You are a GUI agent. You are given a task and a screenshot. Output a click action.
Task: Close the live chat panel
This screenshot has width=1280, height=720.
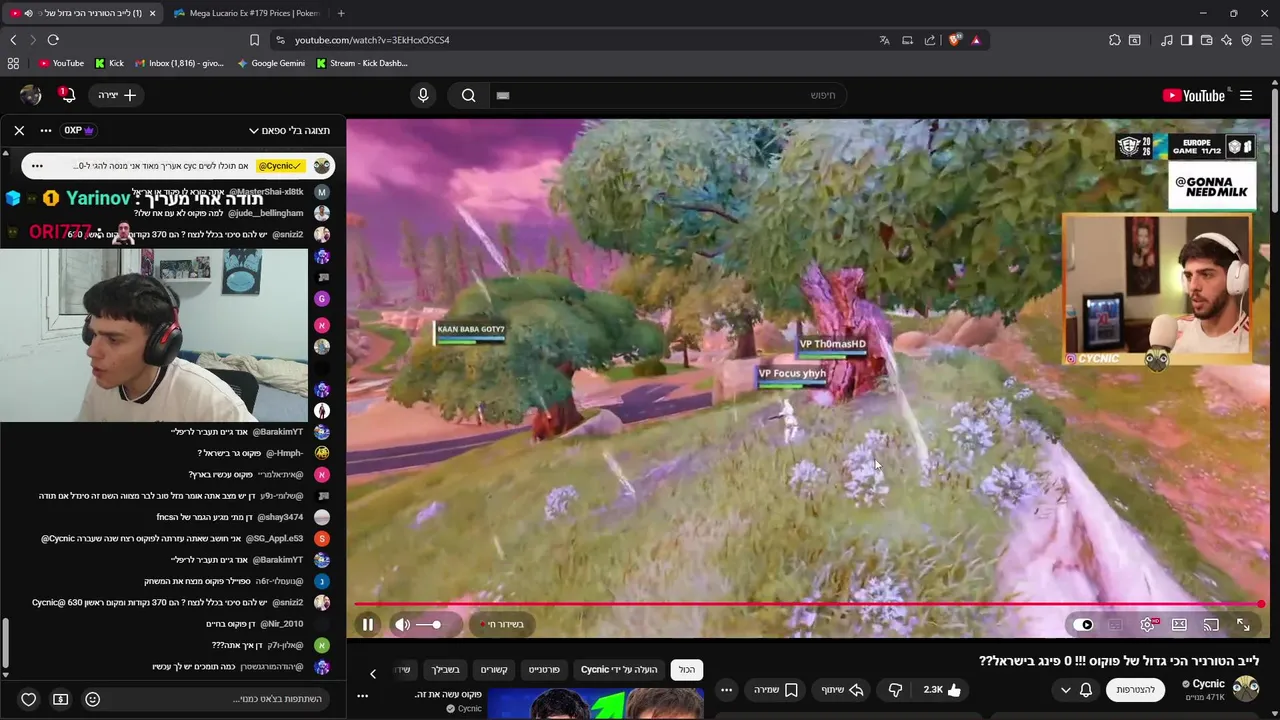click(x=19, y=130)
